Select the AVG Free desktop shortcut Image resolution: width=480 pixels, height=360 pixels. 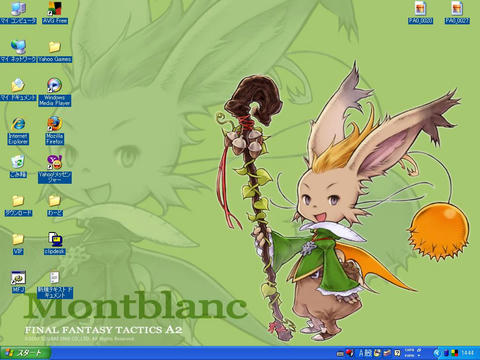[x=55, y=13]
